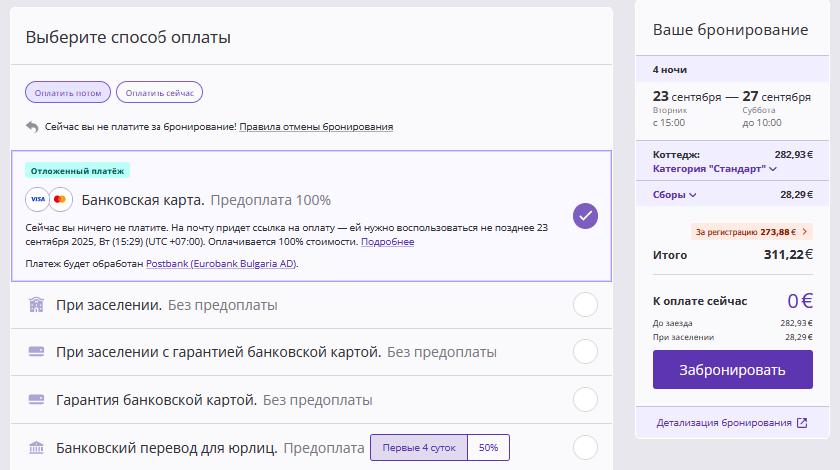
Task: Expand the Категория "Стандарт" dropdown
Action: pos(715,169)
